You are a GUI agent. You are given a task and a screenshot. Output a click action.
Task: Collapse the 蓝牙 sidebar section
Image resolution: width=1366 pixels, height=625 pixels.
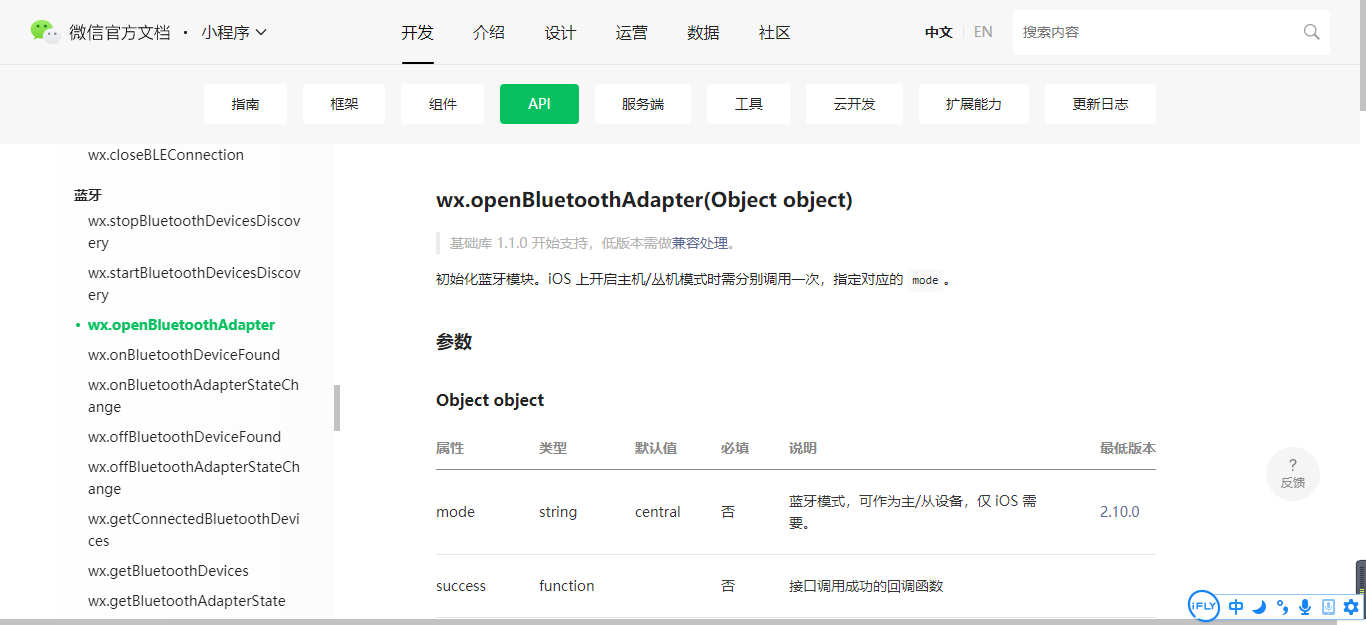coord(88,194)
